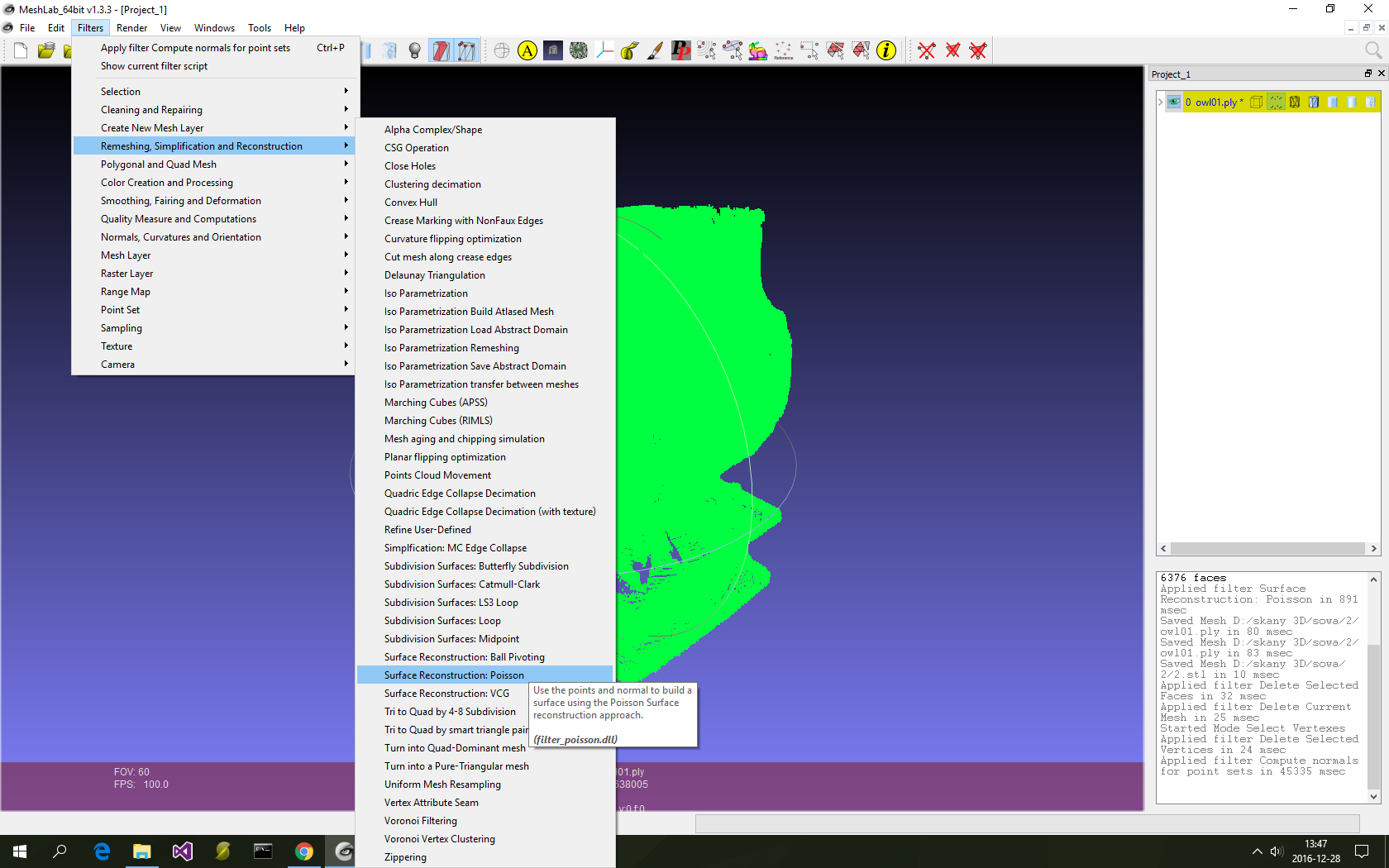This screenshot has width=1389, height=868.
Task: Open the Render menu
Action: (x=131, y=28)
